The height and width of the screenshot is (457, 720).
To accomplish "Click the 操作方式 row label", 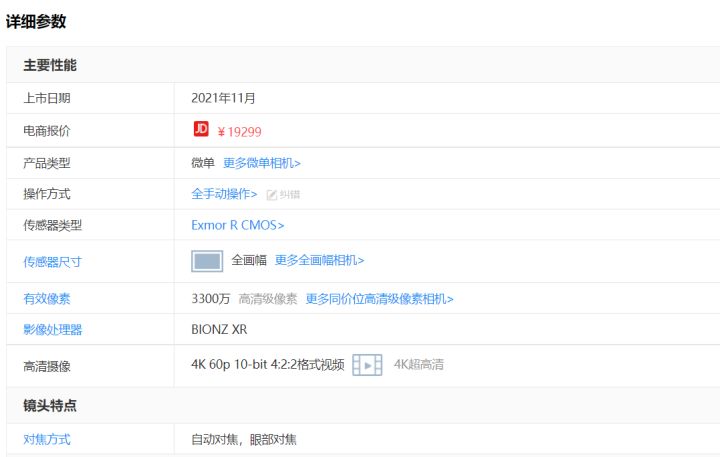I will [47, 194].
